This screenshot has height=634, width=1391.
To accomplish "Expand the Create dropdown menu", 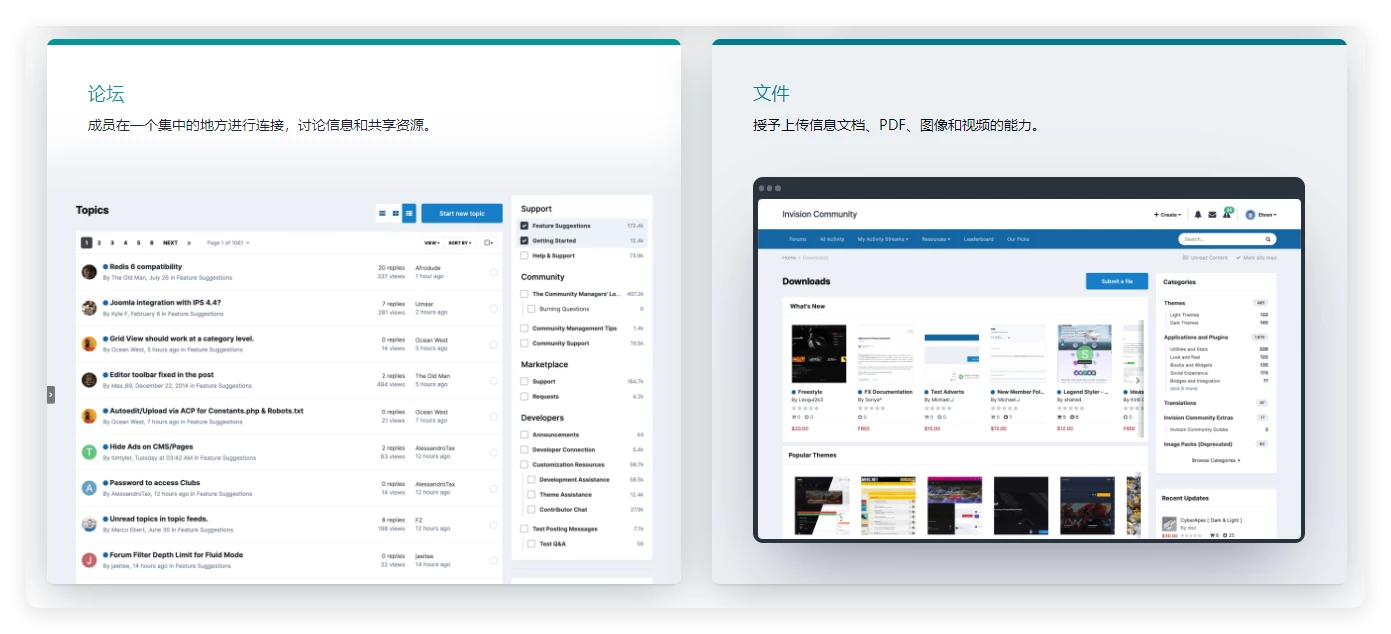I will (1167, 215).
